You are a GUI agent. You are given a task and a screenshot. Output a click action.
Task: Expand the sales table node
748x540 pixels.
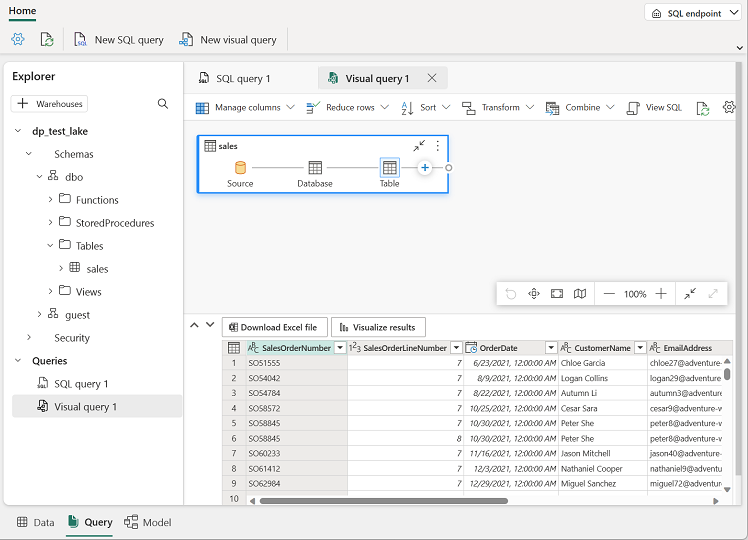(61, 268)
